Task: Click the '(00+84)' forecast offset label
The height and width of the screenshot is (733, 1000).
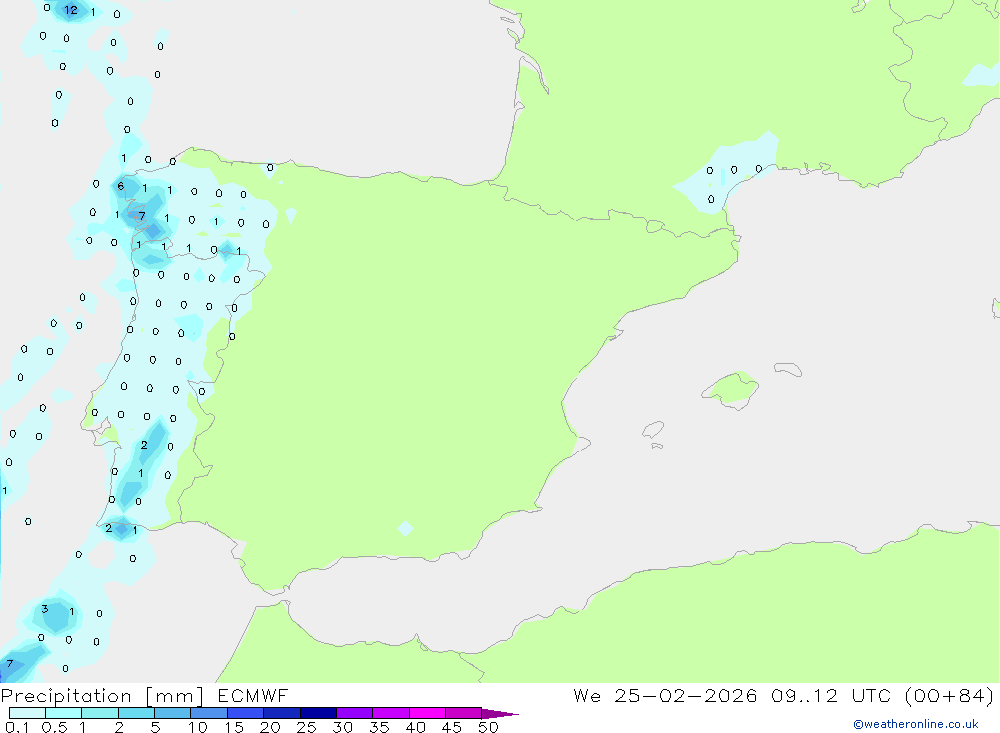Action: tap(949, 695)
